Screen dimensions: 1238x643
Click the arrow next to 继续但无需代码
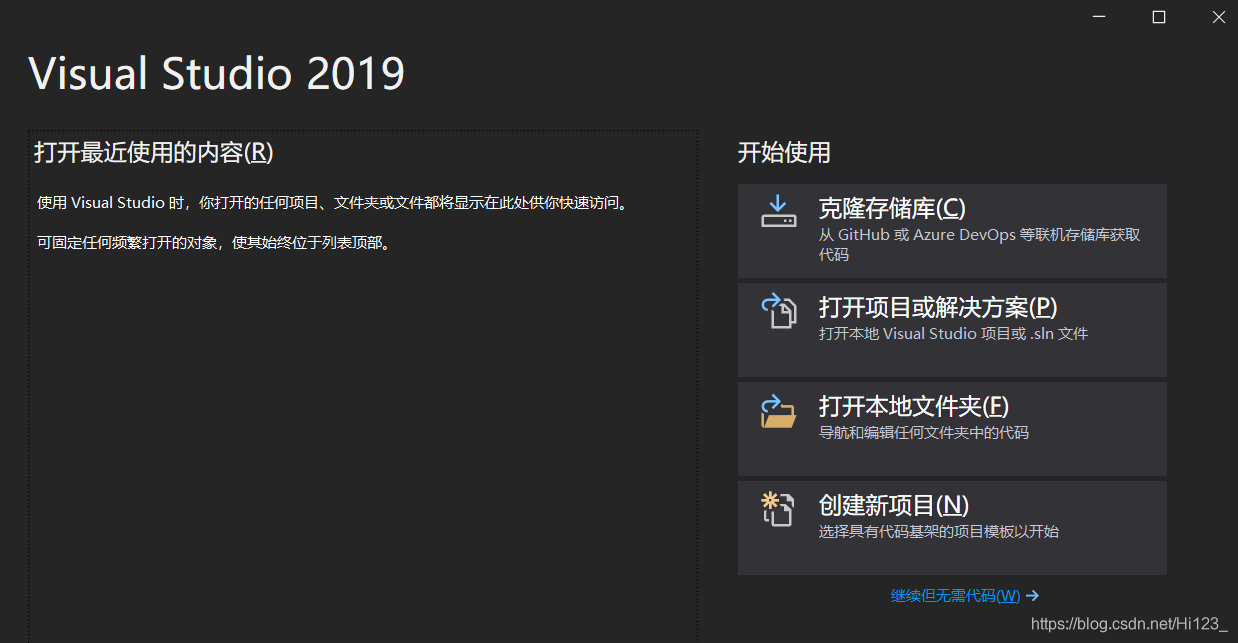[1033, 596]
